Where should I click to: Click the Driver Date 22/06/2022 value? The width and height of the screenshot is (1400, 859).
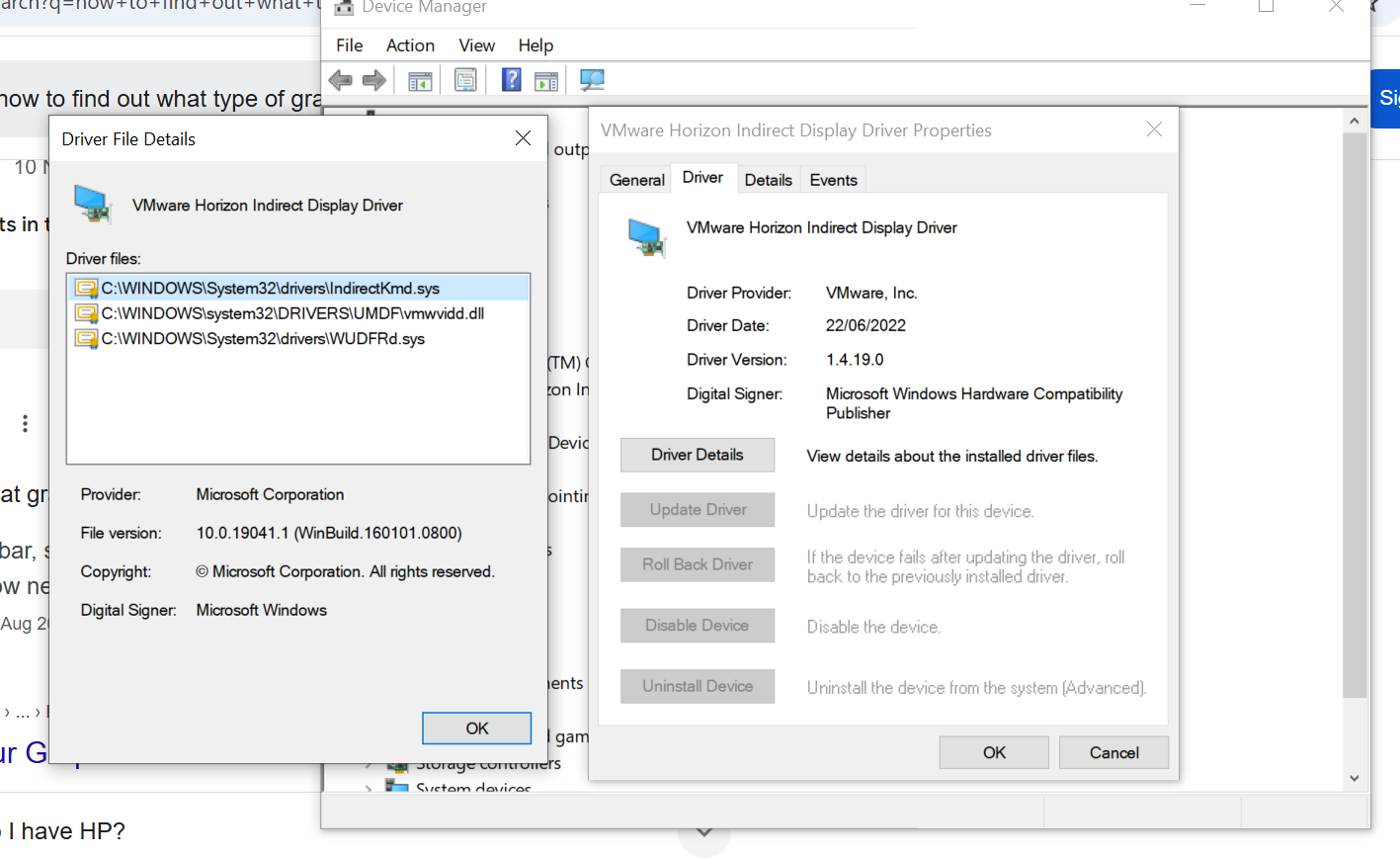pos(865,325)
